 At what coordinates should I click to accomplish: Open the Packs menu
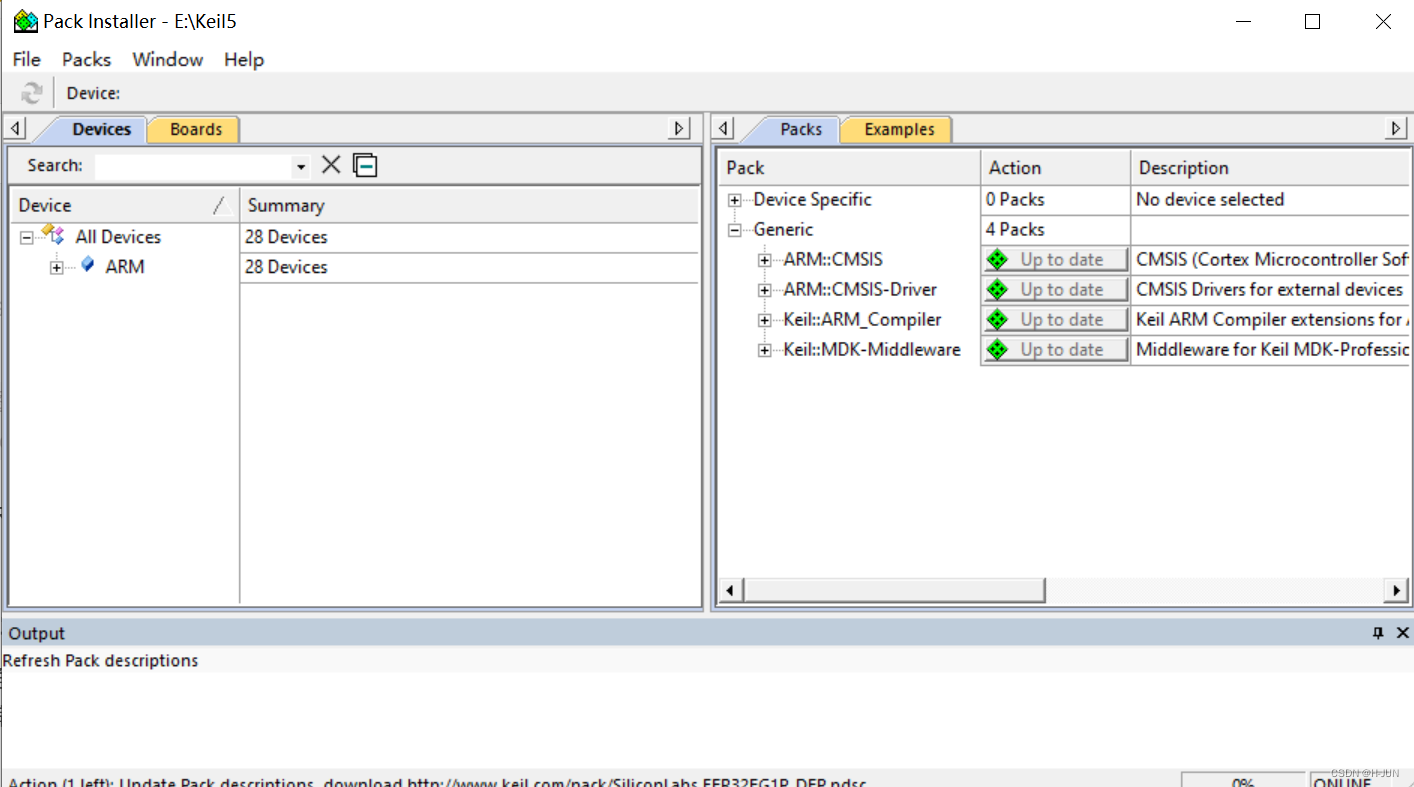pyautogui.click(x=86, y=60)
